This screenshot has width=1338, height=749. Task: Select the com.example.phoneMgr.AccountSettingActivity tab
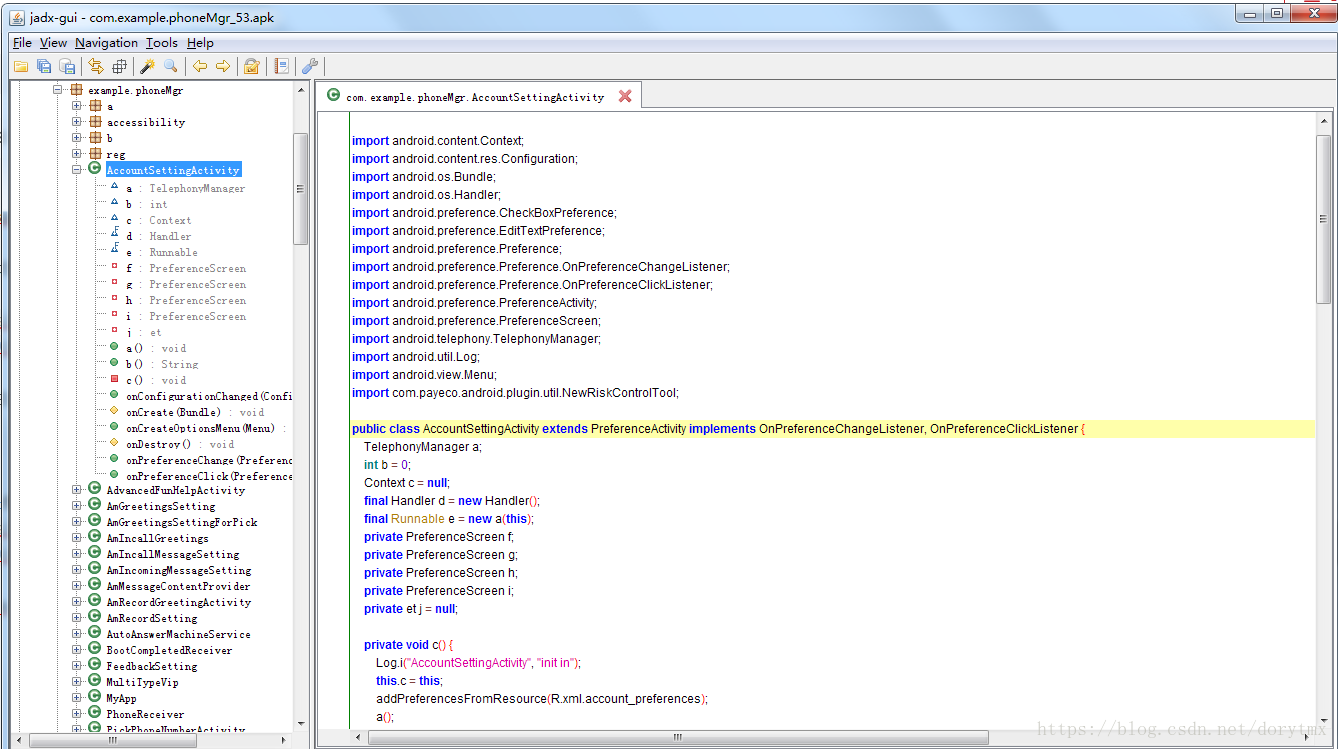click(475, 97)
